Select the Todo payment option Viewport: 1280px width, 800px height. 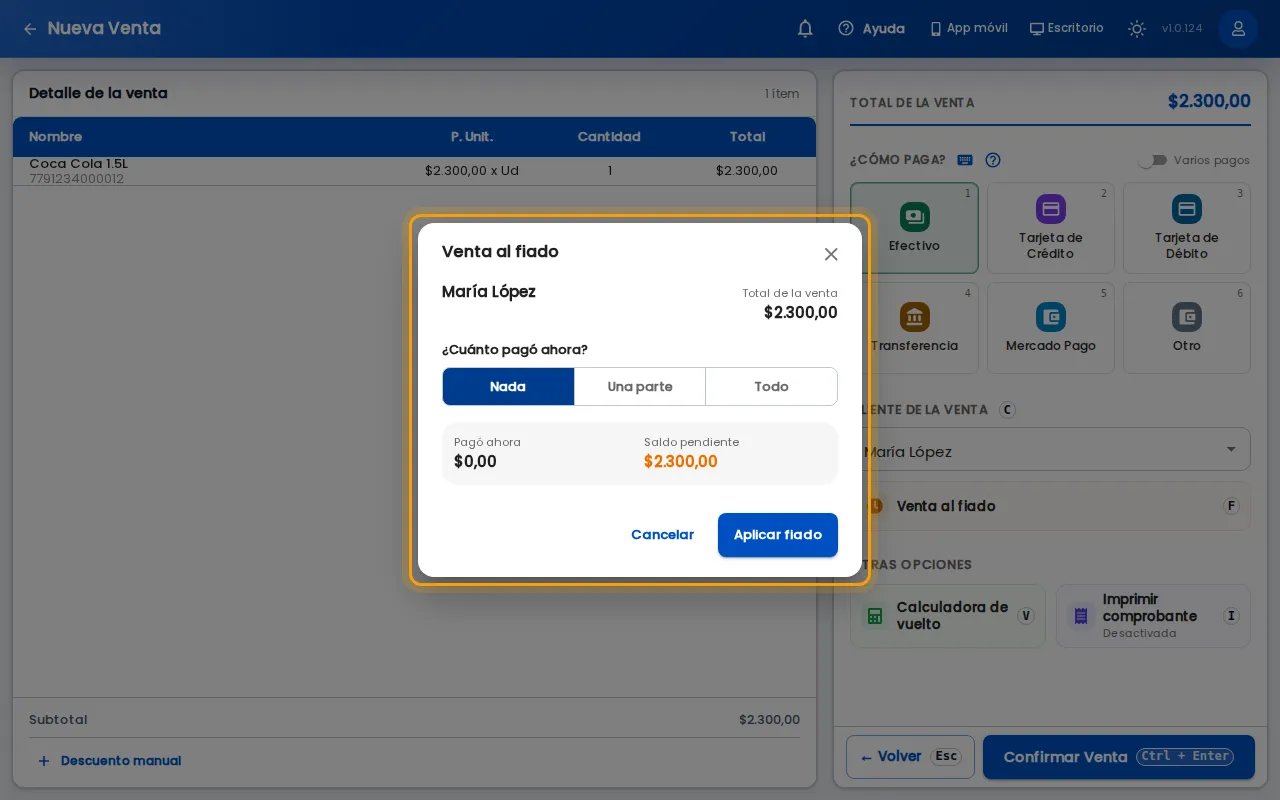[x=771, y=386]
